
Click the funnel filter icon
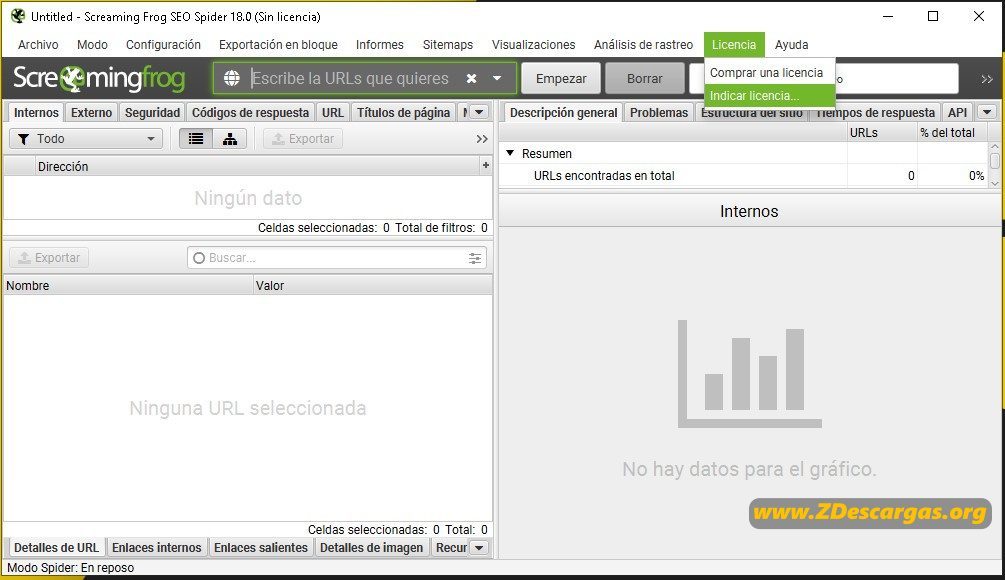[x=24, y=138]
